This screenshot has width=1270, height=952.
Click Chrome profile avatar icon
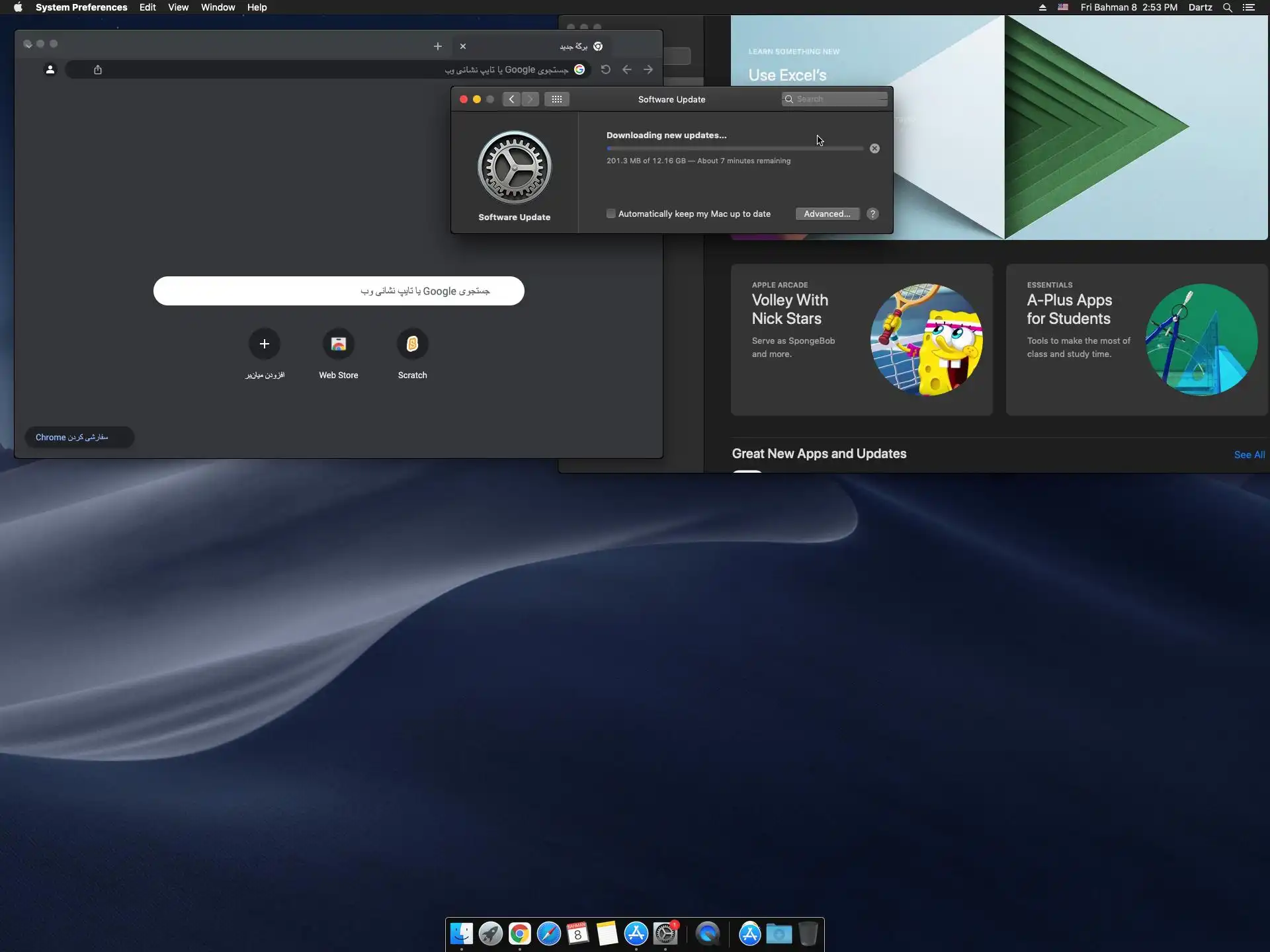[50, 69]
